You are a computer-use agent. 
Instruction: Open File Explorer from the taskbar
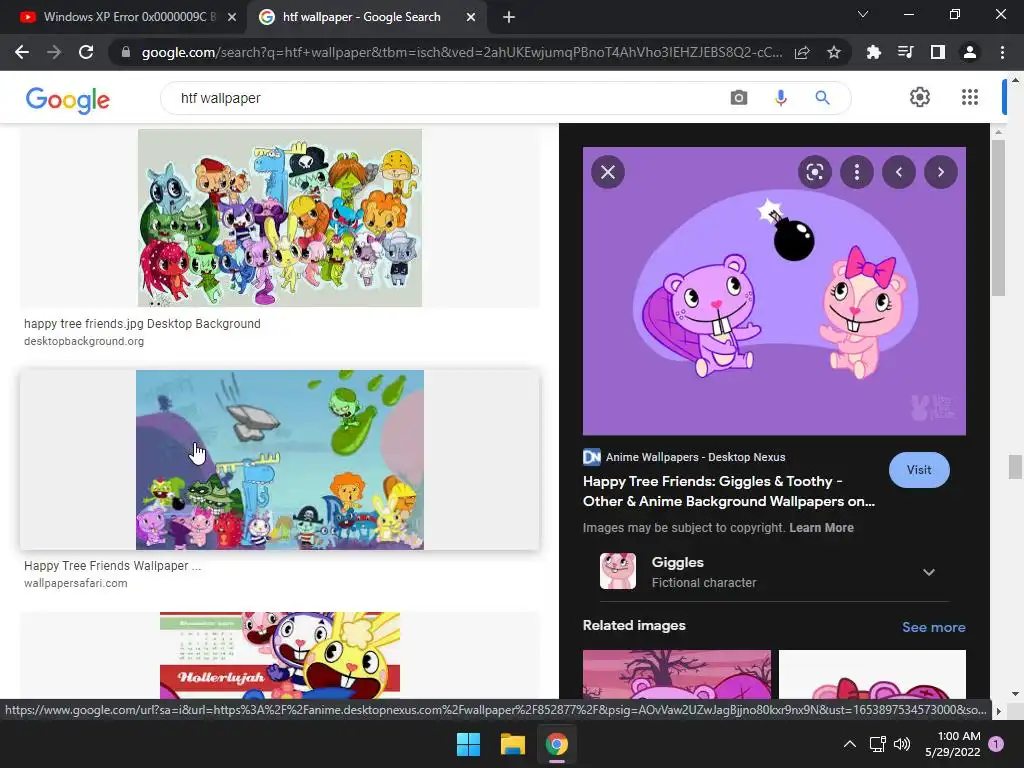513,744
